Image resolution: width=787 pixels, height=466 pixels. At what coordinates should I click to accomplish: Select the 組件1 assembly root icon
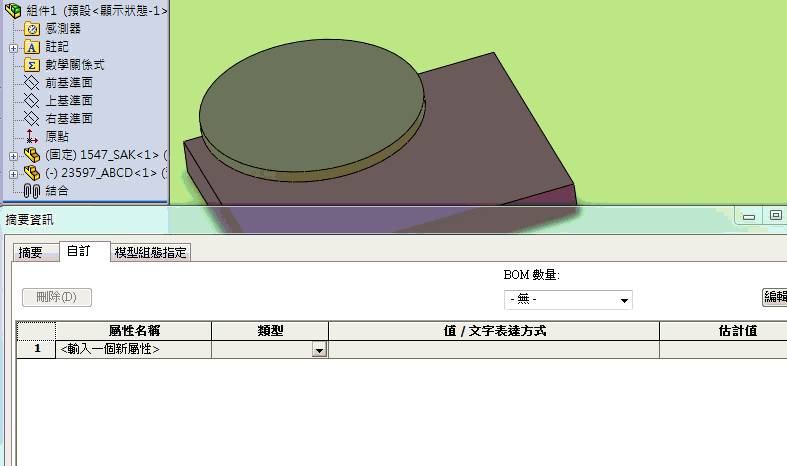pyautogui.click(x=13, y=10)
